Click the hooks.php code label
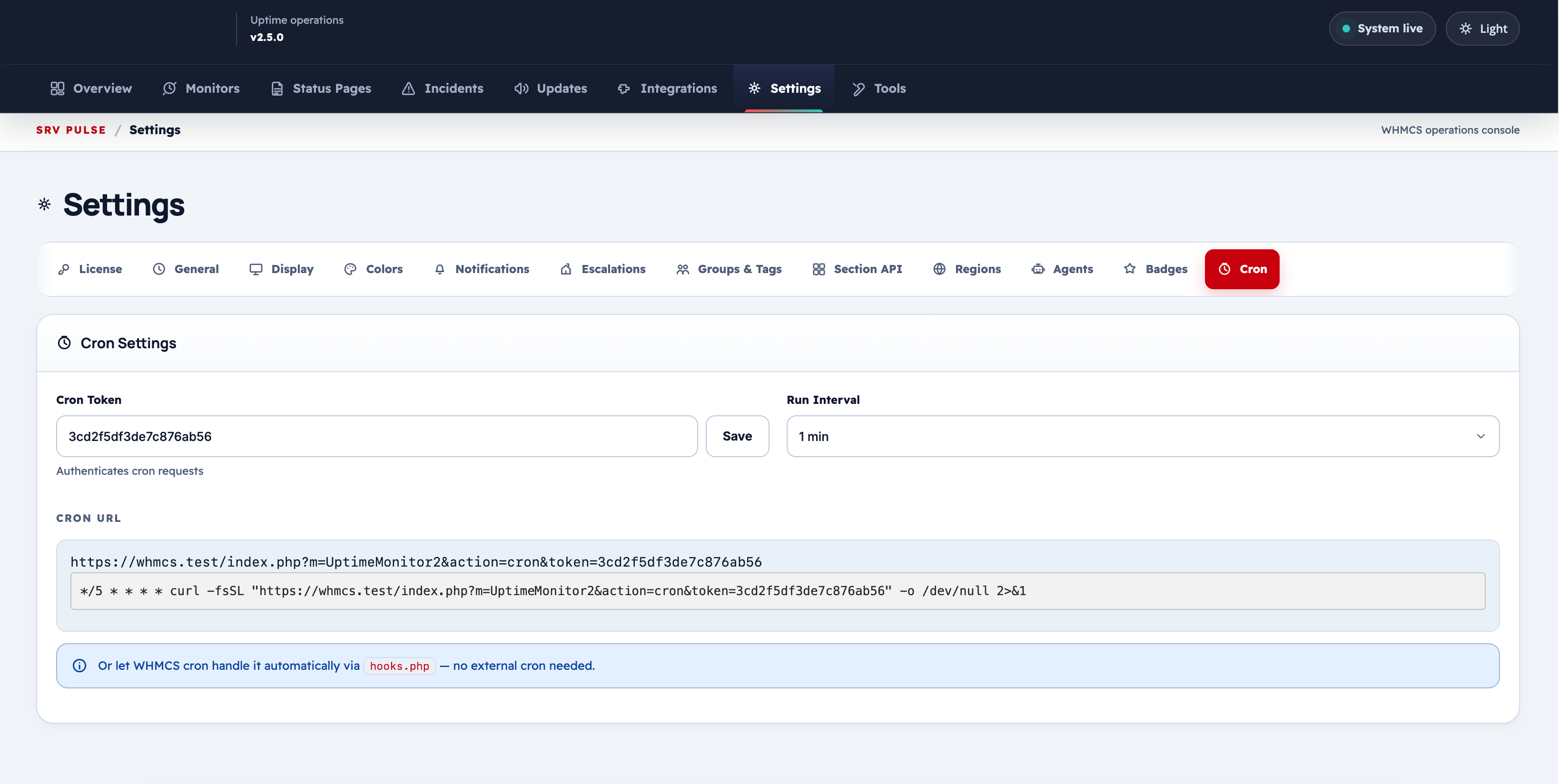1559x784 pixels. [x=399, y=666]
